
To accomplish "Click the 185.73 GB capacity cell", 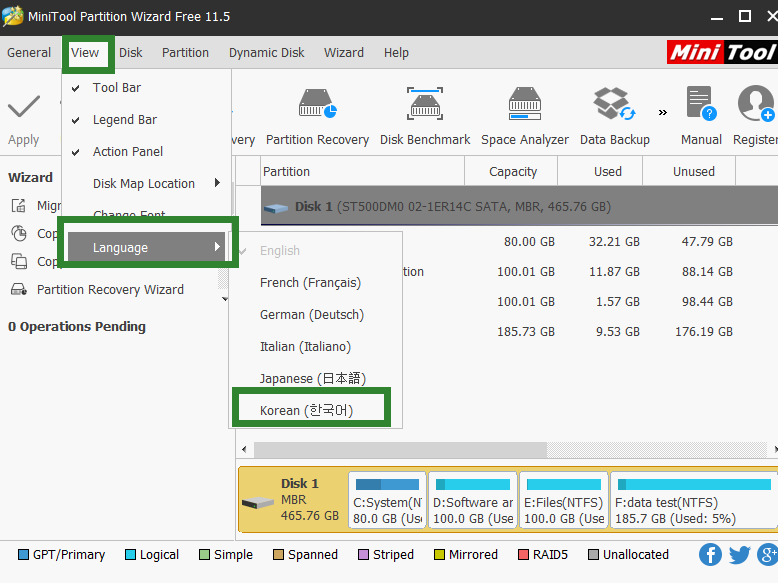I will 526,331.
